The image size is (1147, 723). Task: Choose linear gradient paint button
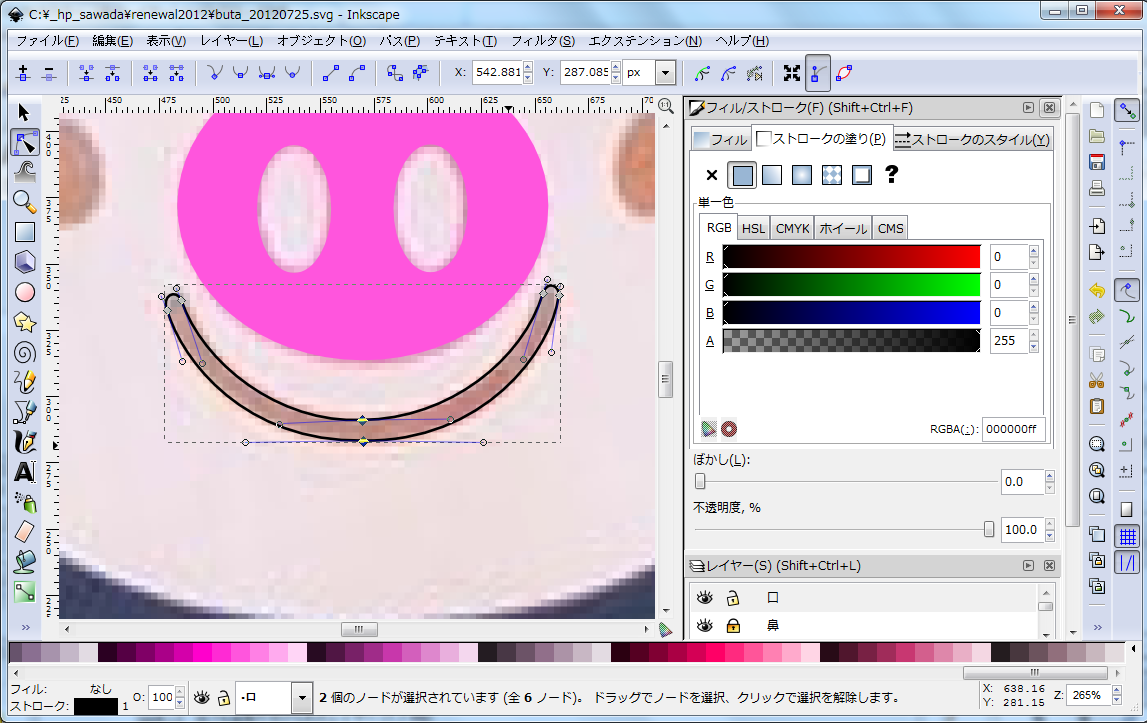point(772,175)
